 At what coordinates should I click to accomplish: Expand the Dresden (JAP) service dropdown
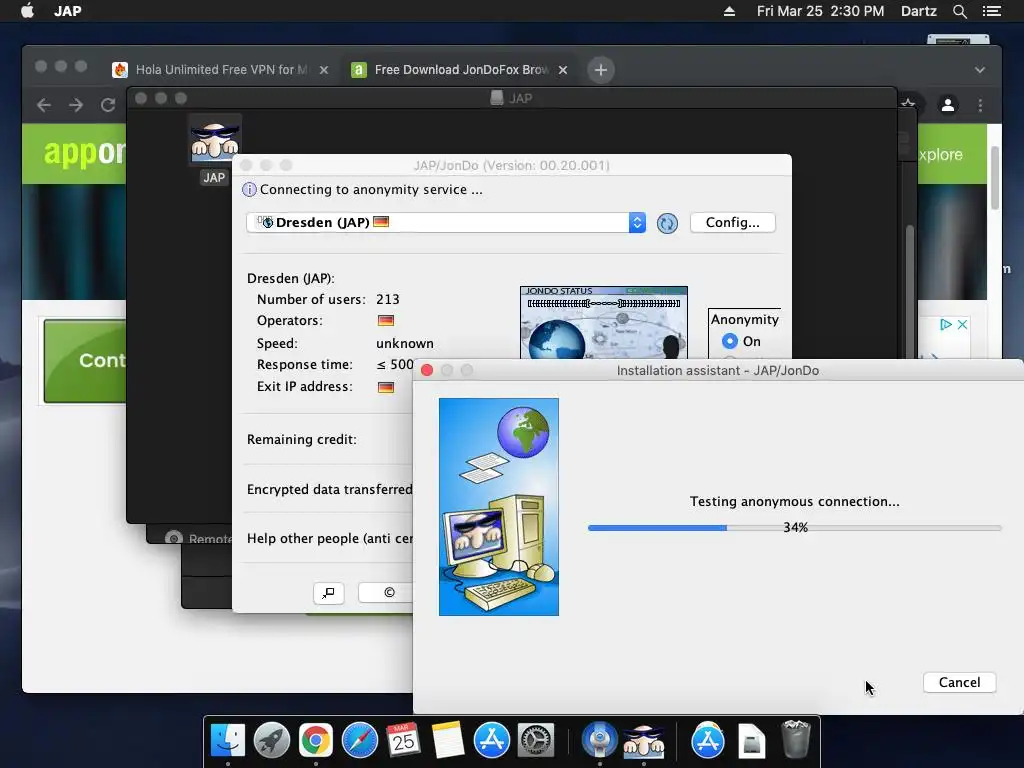637,223
